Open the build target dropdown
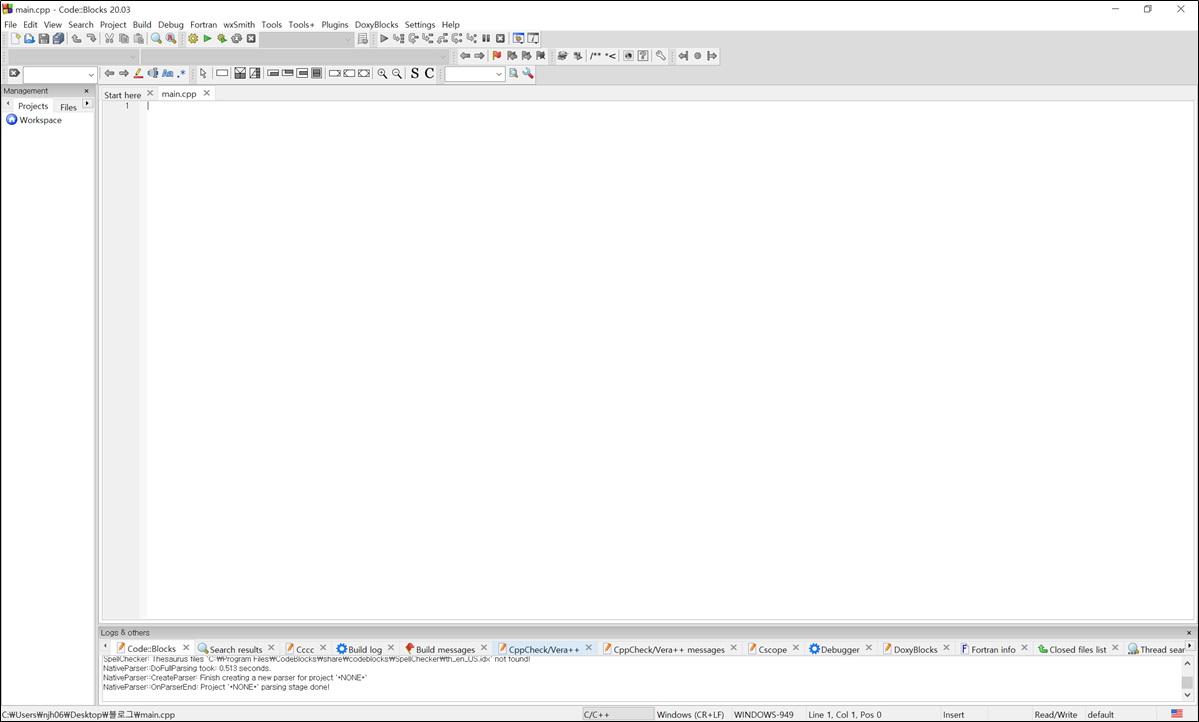1199x722 pixels. tap(348, 39)
